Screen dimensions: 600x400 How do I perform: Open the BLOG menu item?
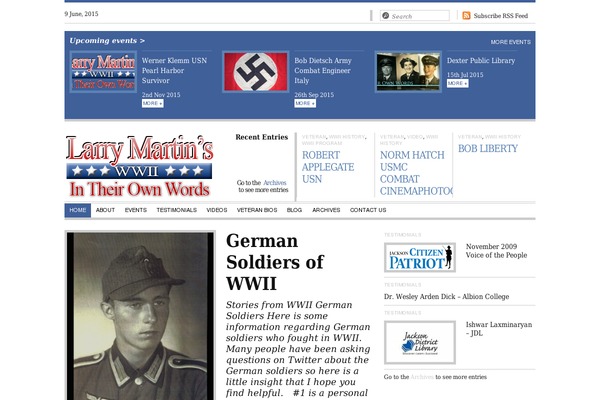pos(294,210)
